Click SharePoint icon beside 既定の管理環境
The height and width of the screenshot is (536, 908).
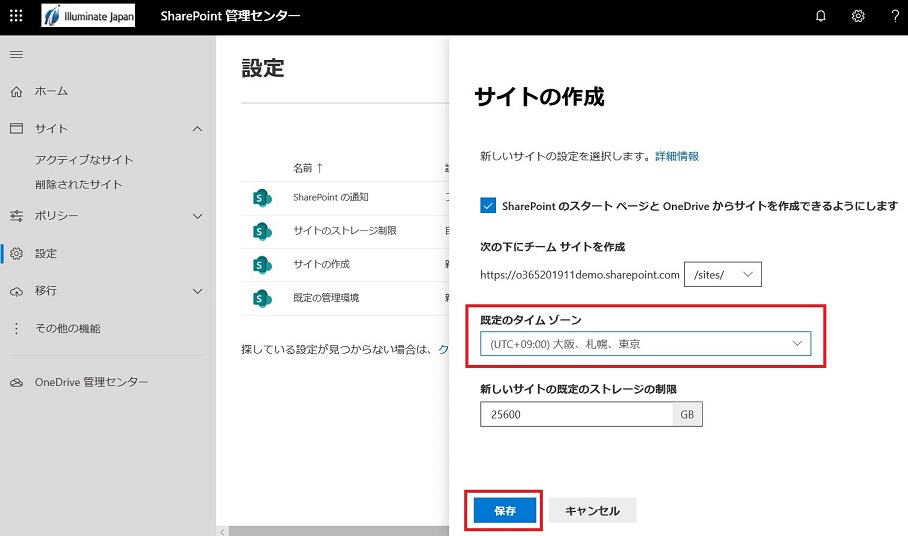262,299
